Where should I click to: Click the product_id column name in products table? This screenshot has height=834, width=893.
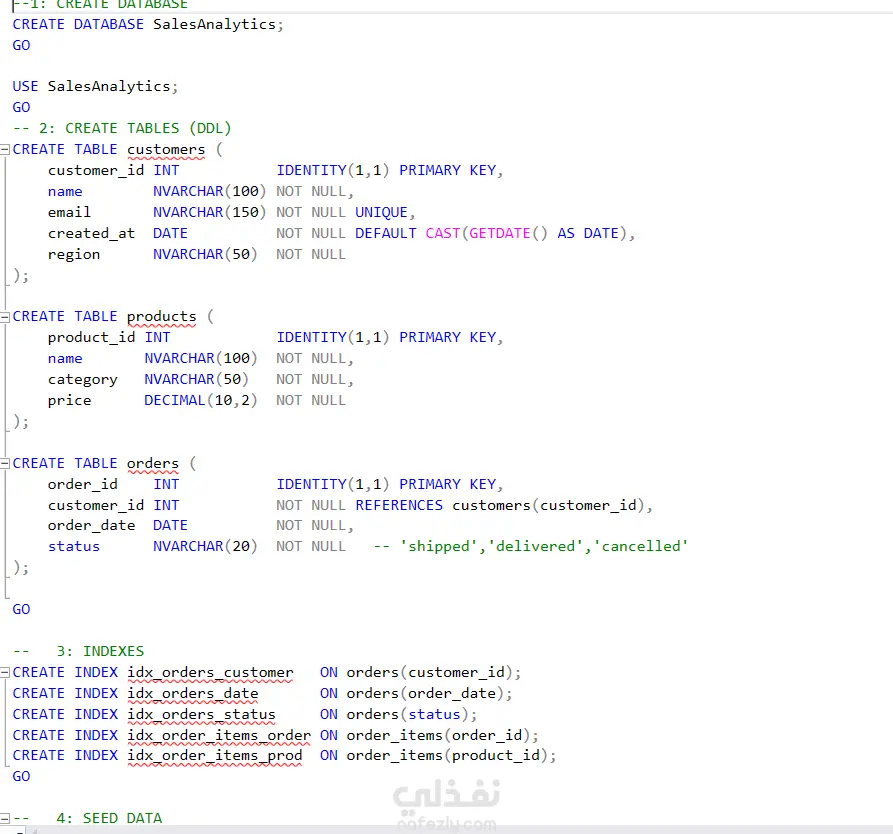pyautogui.click(x=91, y=337)
